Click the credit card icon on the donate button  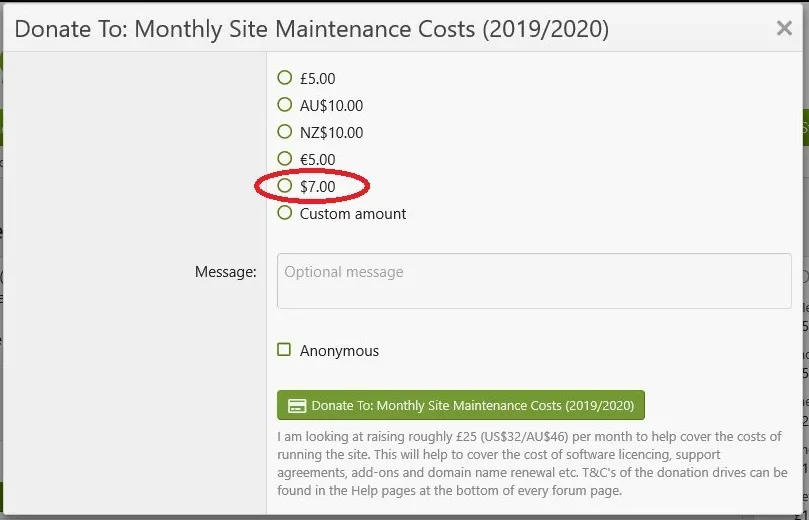pos(297,406)
